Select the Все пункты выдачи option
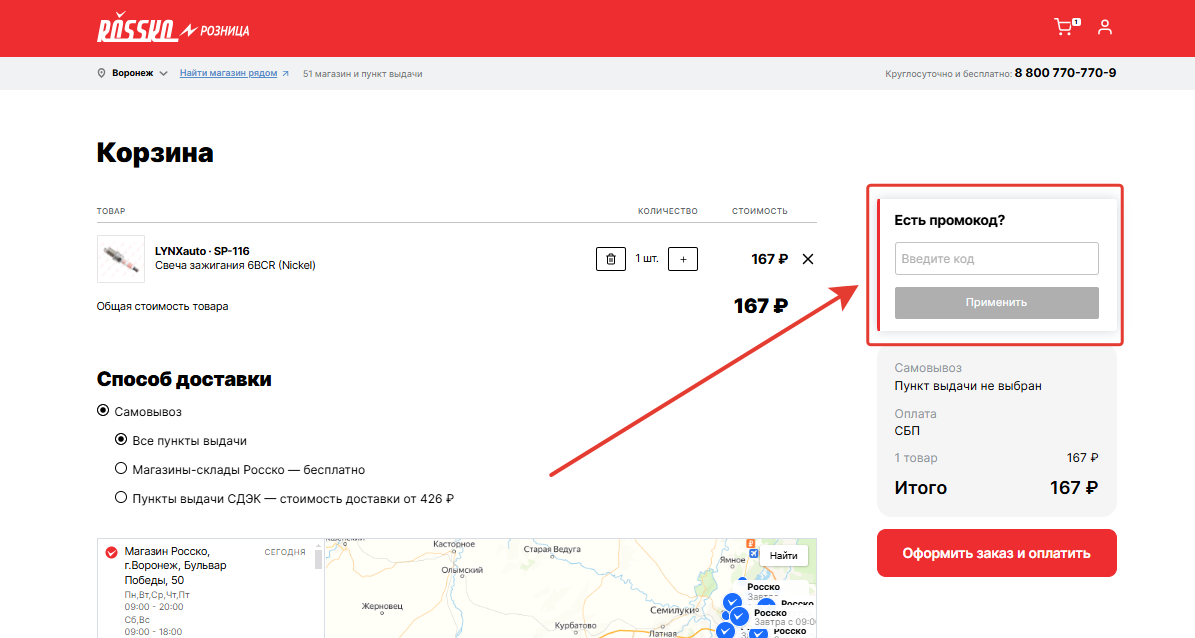This screenshot has width=1195, height=638. pyautogui.click(x=120, y=440)
